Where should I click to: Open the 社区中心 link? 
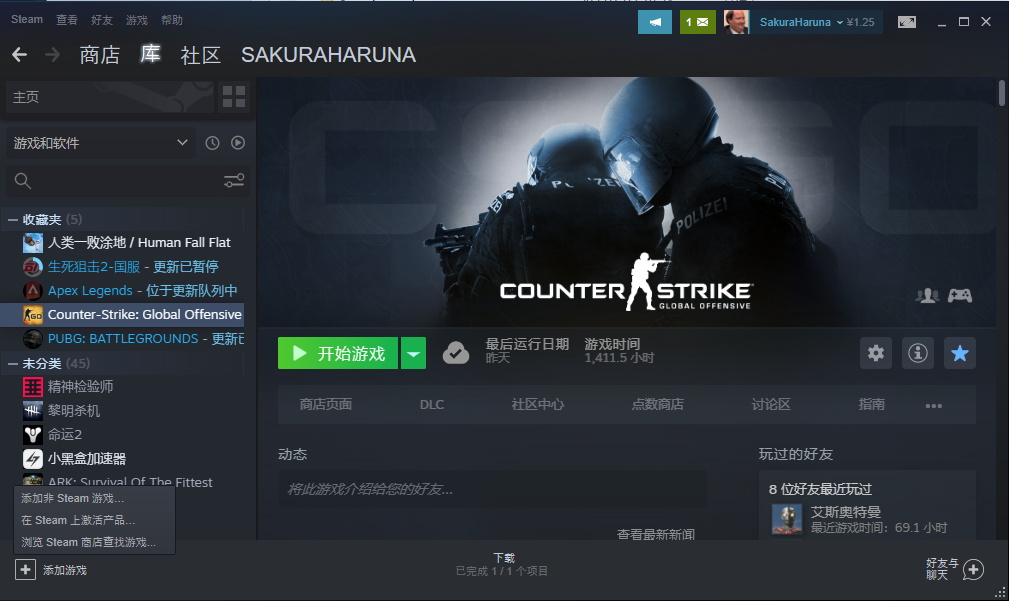coord(538,404)
